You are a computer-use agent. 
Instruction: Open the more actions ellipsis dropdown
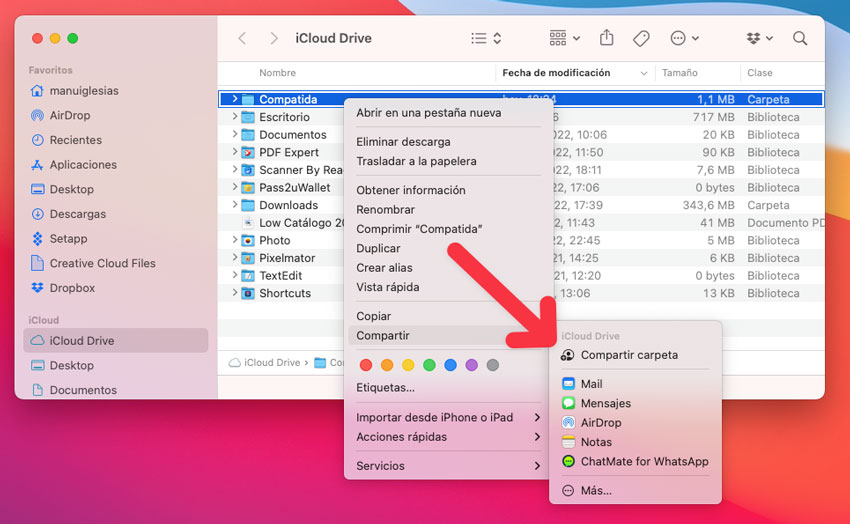pos(684,38)
